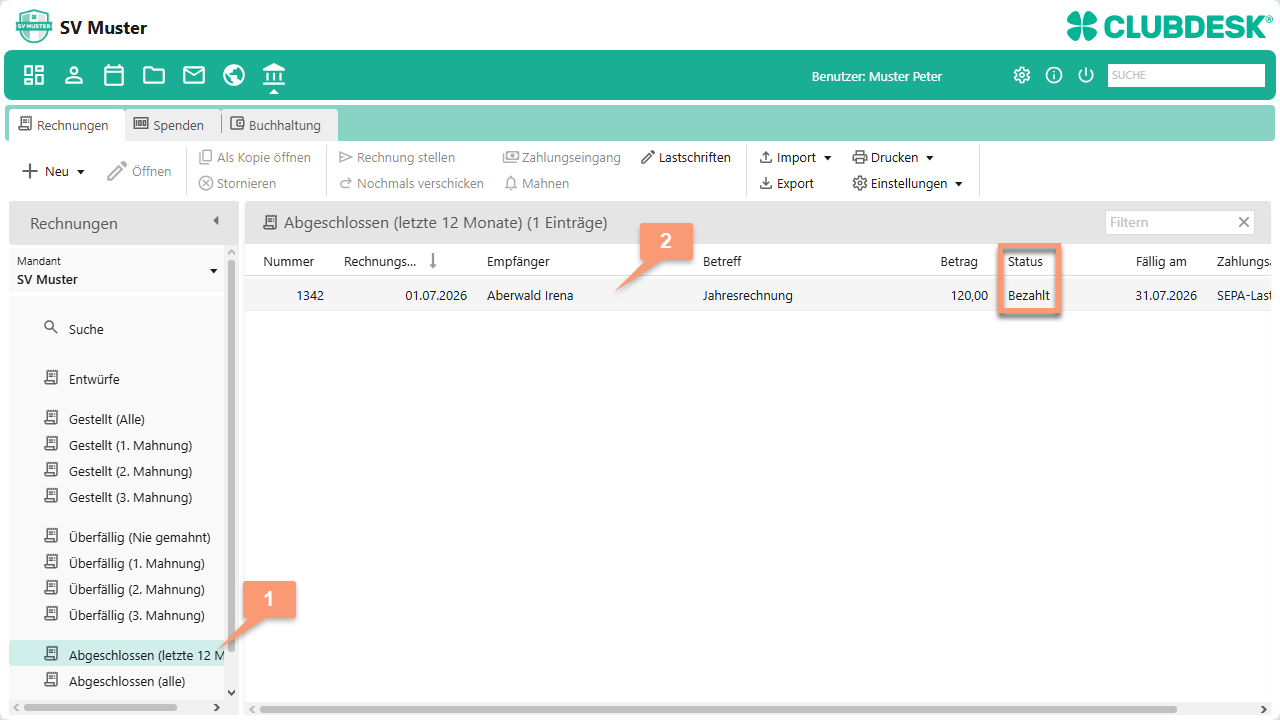This screenshot has width=1280, height=720.
Task: Click Zahlungseingang button
Action: pyautogui.click(x=562, y=157)
